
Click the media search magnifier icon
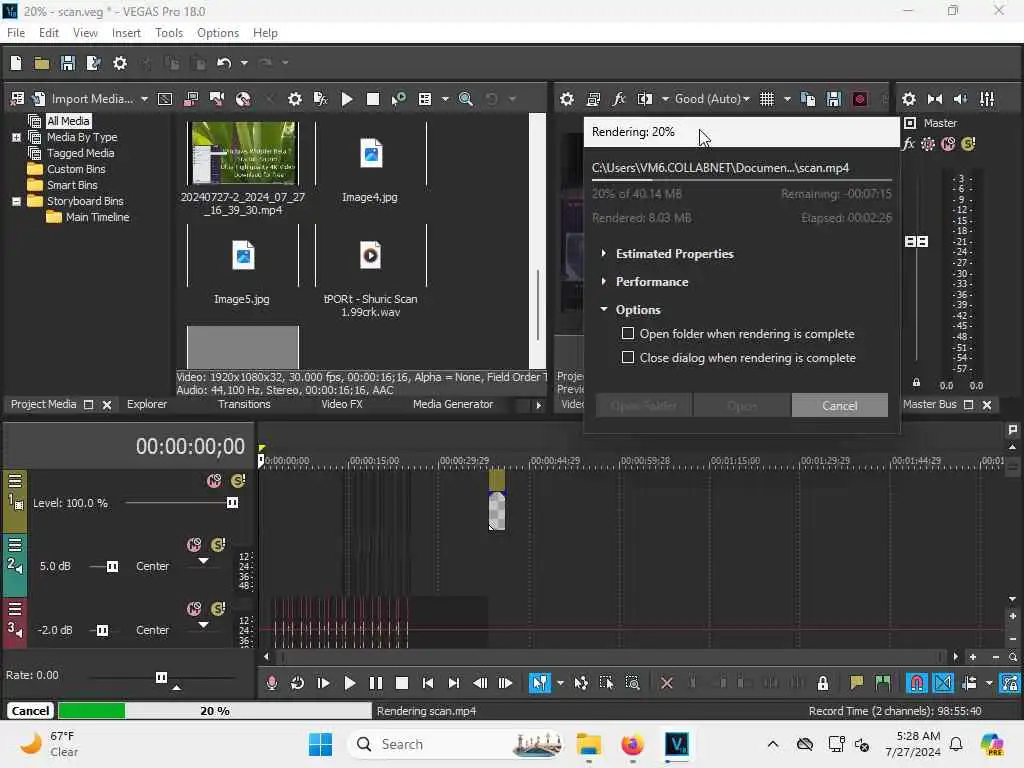466,99
